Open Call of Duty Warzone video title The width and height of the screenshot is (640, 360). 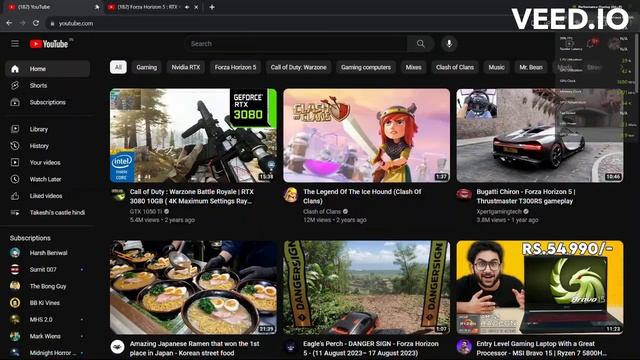click(x=192, y=196)
